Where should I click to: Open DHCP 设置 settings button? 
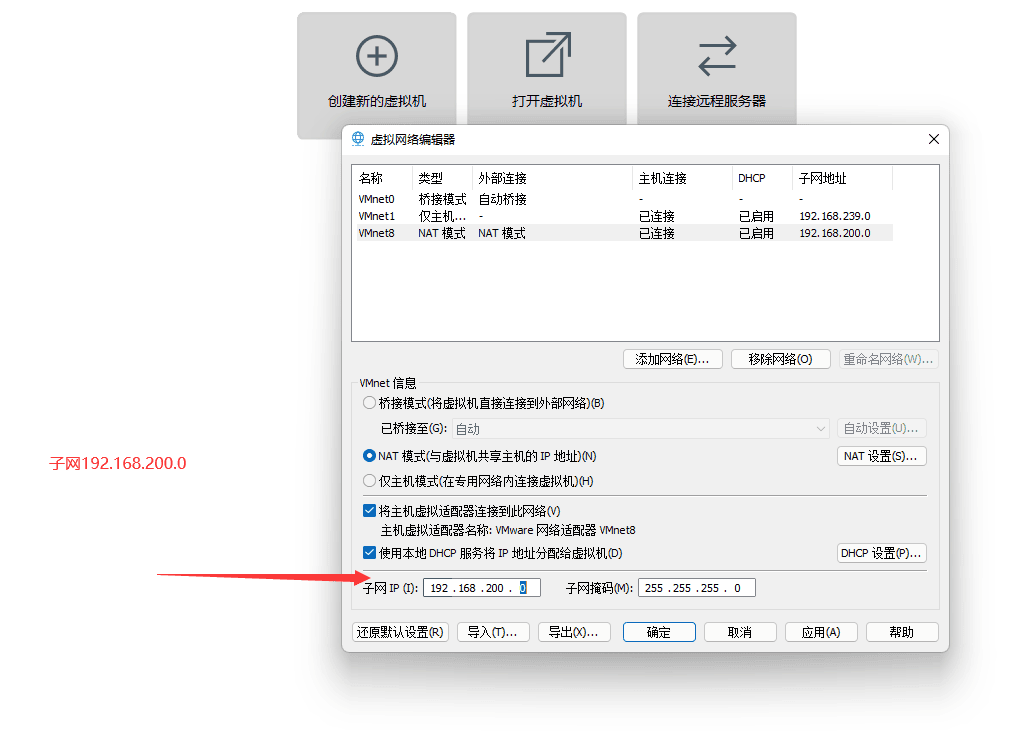pyautogui.click(x=881, y=553)
